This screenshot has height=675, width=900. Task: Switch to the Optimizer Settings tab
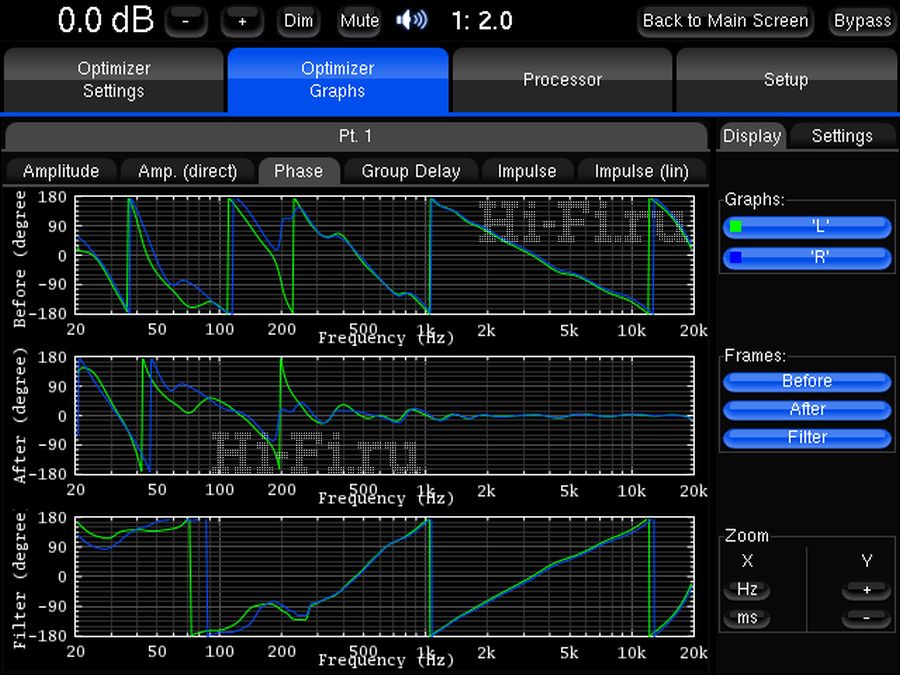114,80
